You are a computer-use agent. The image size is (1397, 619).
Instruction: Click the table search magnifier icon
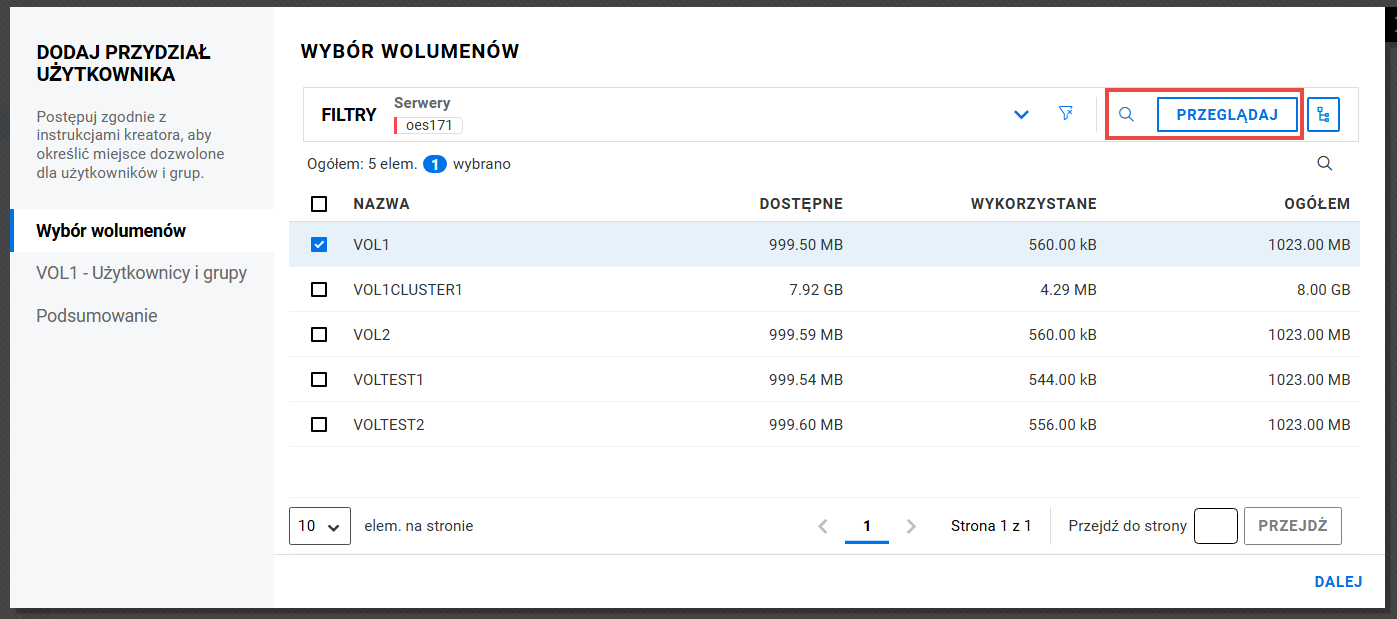click(x=1324, y=164)
